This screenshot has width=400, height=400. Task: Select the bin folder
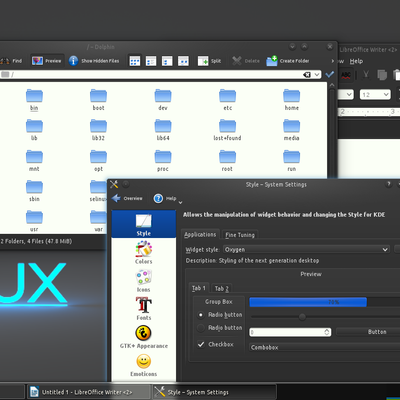[x=34, y=100]
